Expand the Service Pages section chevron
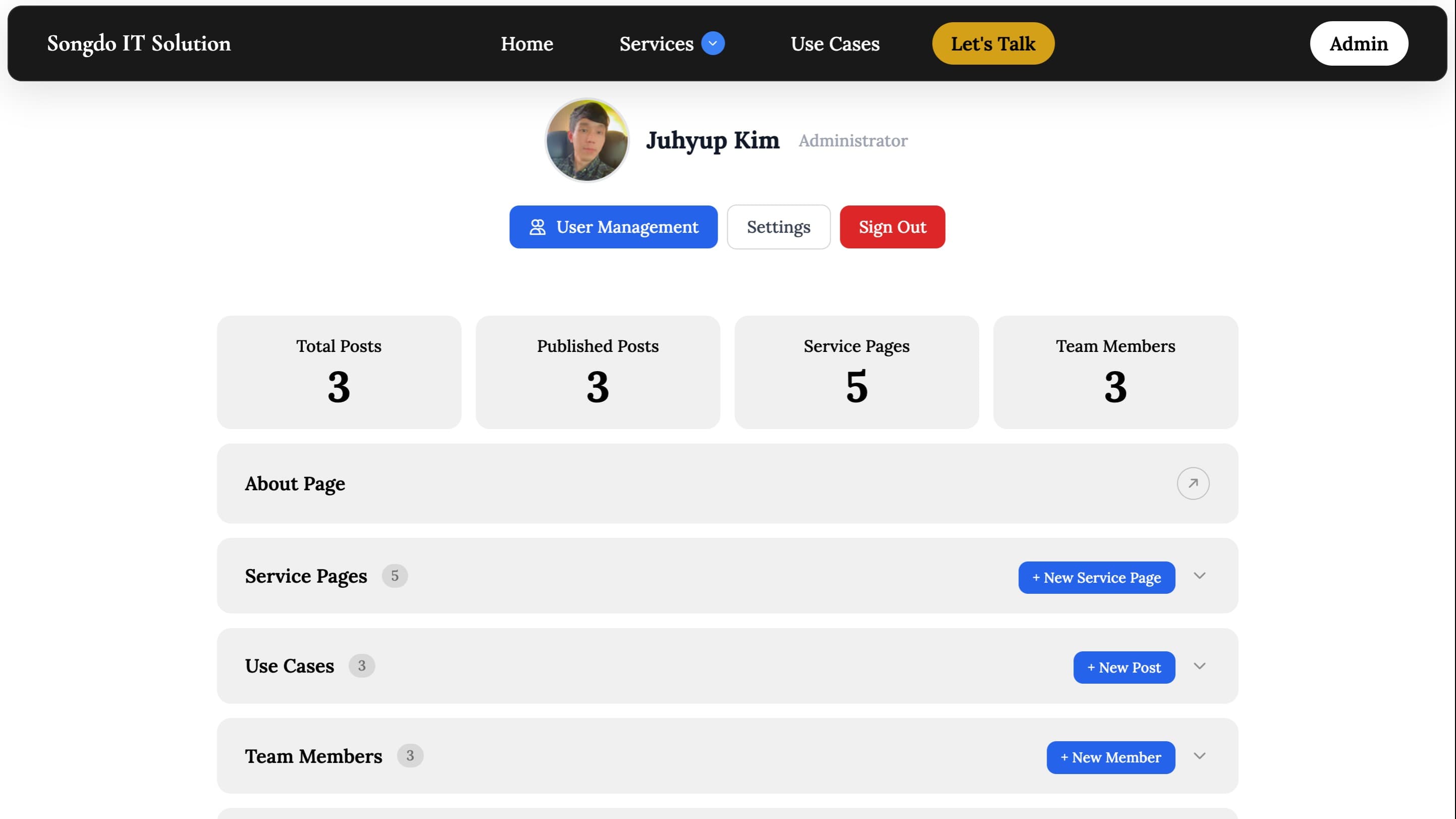Screen dimensions: 1456x819 [x=1200, y=576]
